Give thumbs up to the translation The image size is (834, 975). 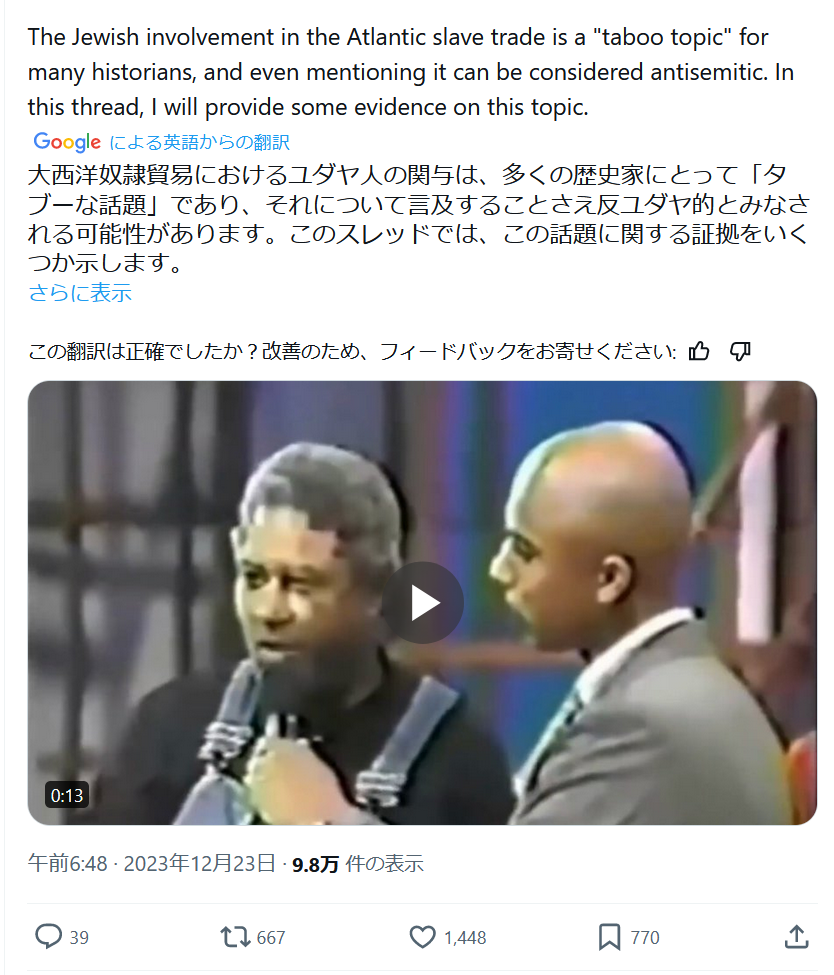698,351
